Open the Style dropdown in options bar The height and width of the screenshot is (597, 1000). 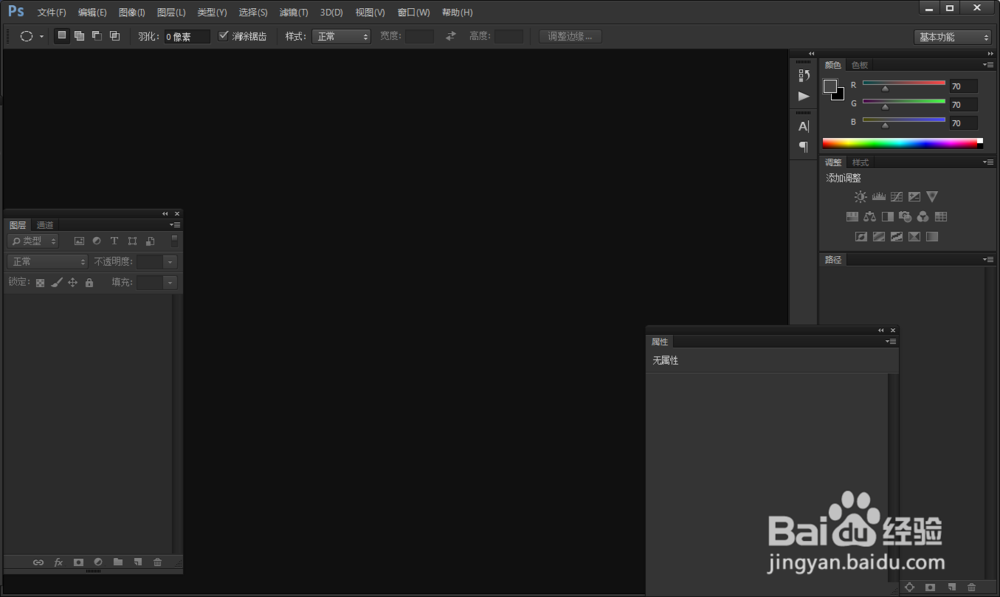(341, 36)
